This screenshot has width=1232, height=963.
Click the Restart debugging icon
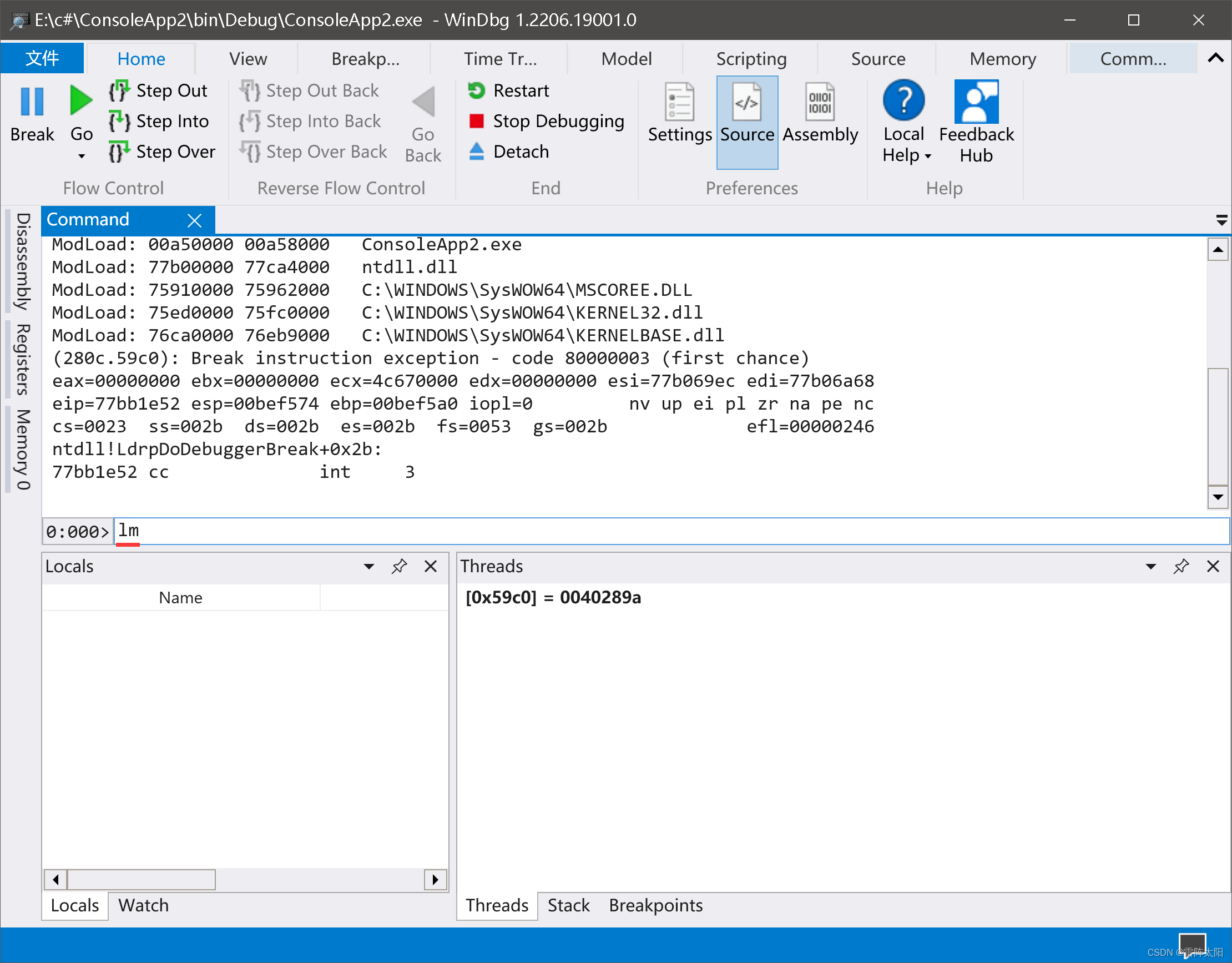(477, 90)
